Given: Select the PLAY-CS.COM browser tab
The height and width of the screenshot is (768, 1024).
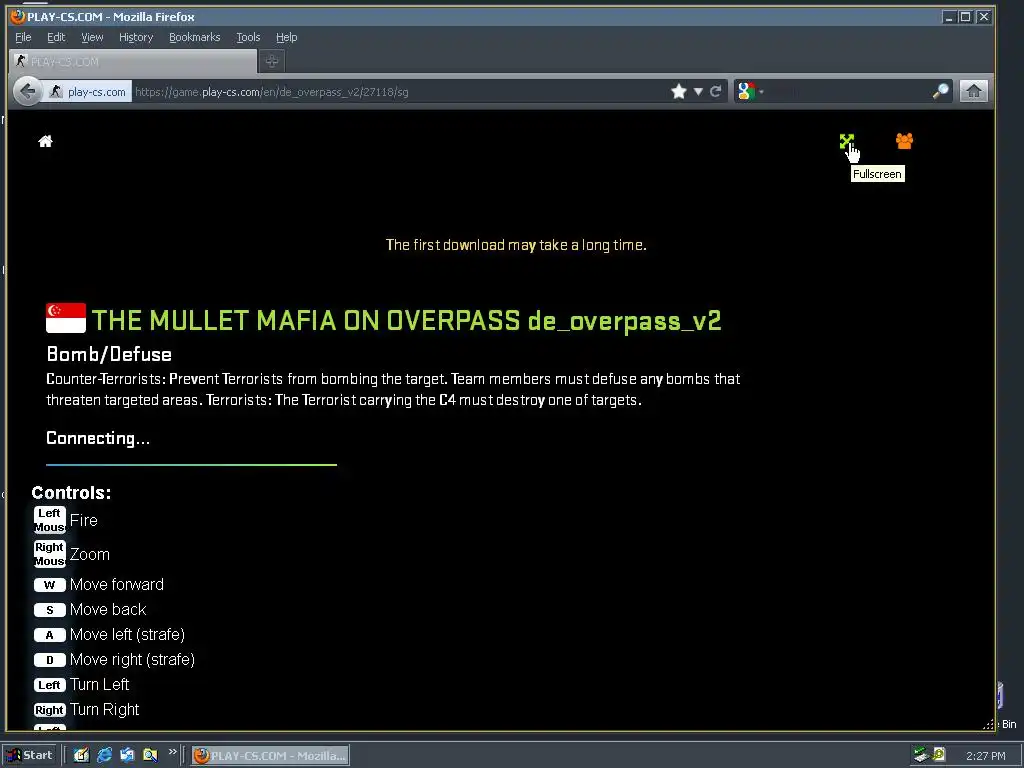Looking at the screenshot, I should click(133, 61).
